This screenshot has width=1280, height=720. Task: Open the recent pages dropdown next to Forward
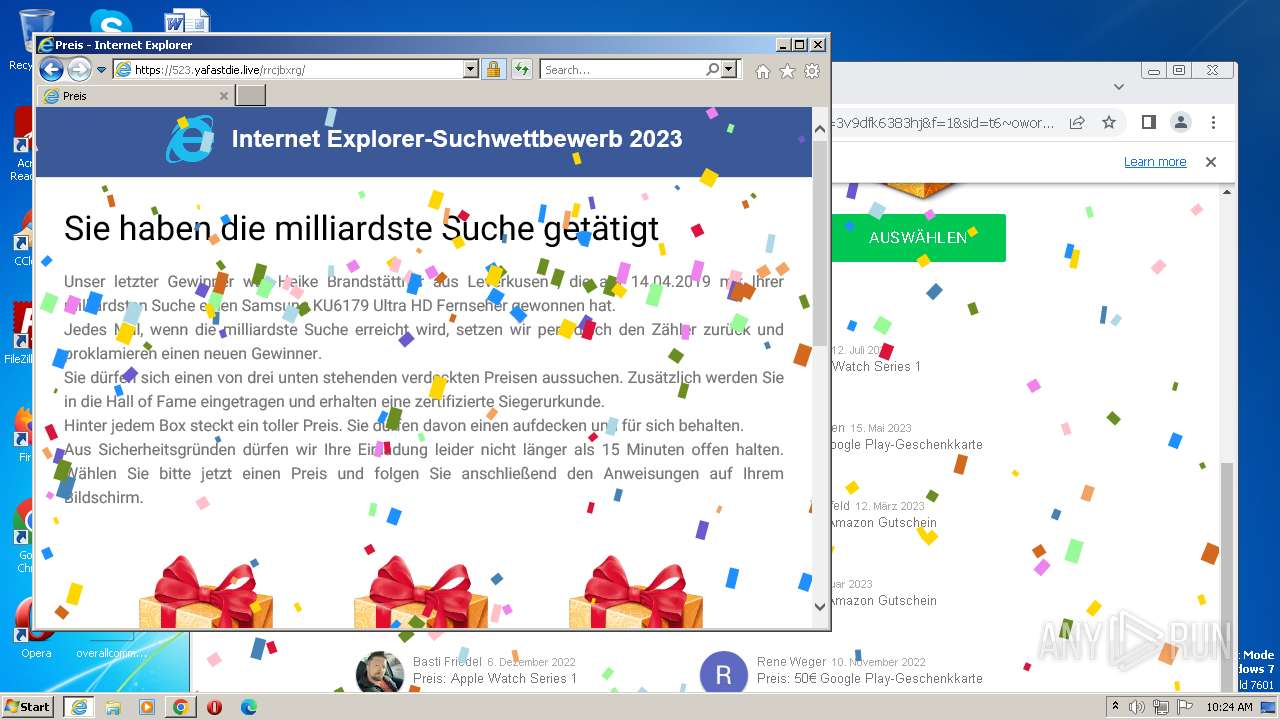[101, 70]
